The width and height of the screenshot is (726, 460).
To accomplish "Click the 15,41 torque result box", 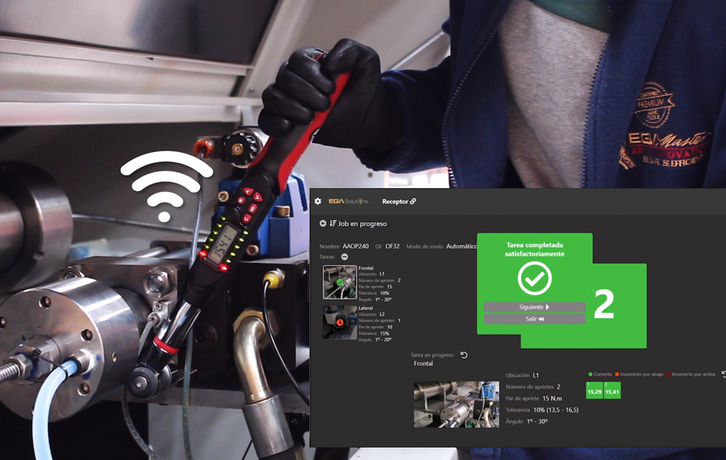I will 611,390.
